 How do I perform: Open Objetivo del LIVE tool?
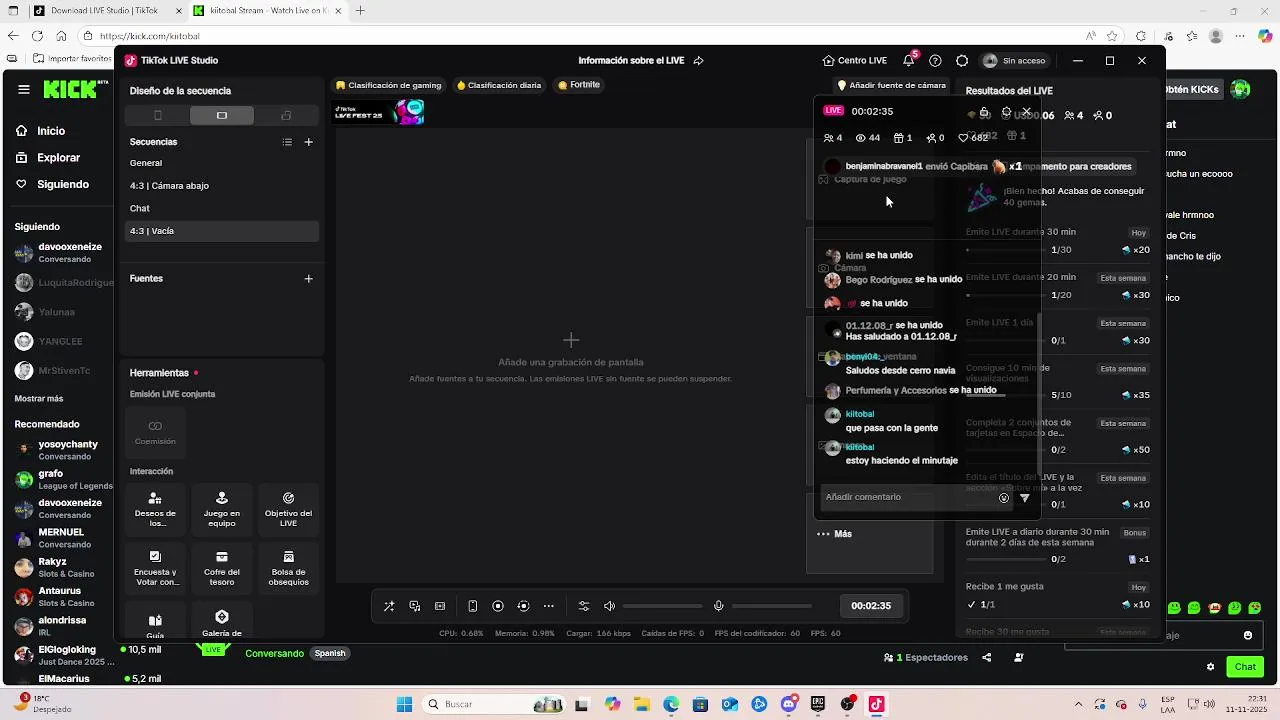click(x=288, y=509)
